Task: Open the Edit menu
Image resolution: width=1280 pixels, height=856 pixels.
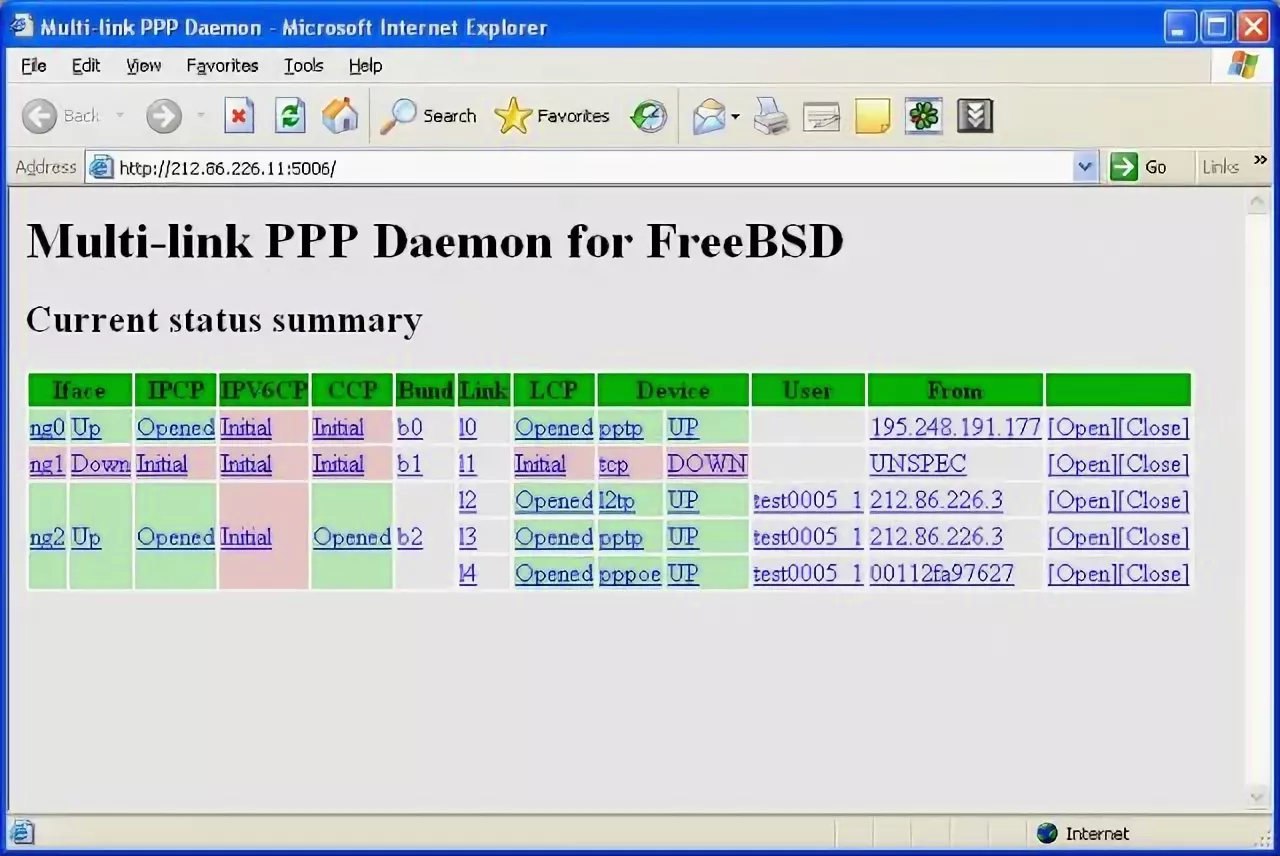Action: pyautogui.click(x=86, y=66)
